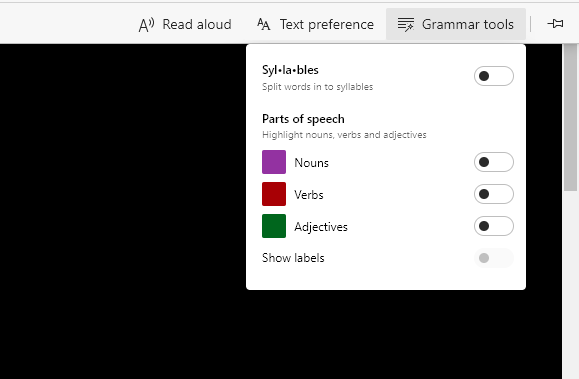The image size is (579, 379).
Task: Open the Text preference menu label
Action: pos(327,24)
